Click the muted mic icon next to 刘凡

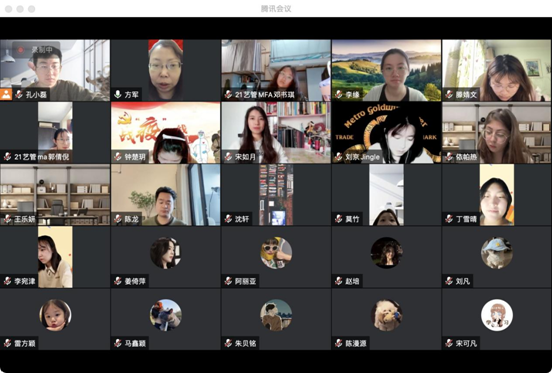449,281
